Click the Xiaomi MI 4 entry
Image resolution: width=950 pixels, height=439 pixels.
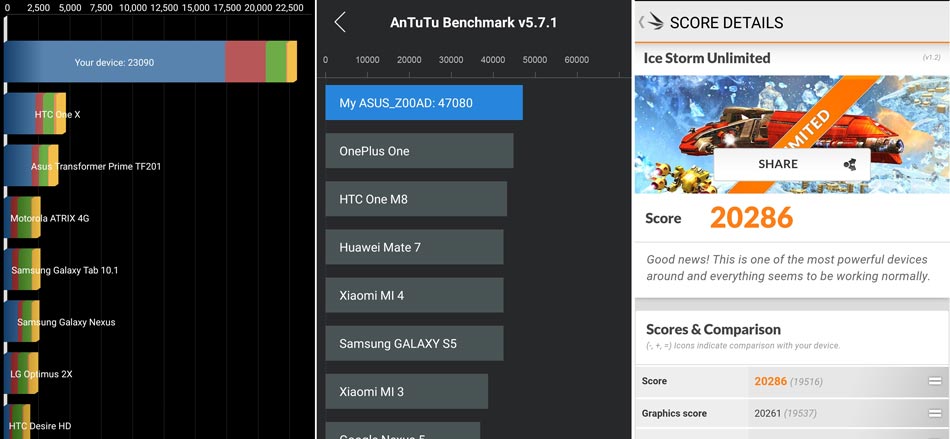[x=414, y=295]
